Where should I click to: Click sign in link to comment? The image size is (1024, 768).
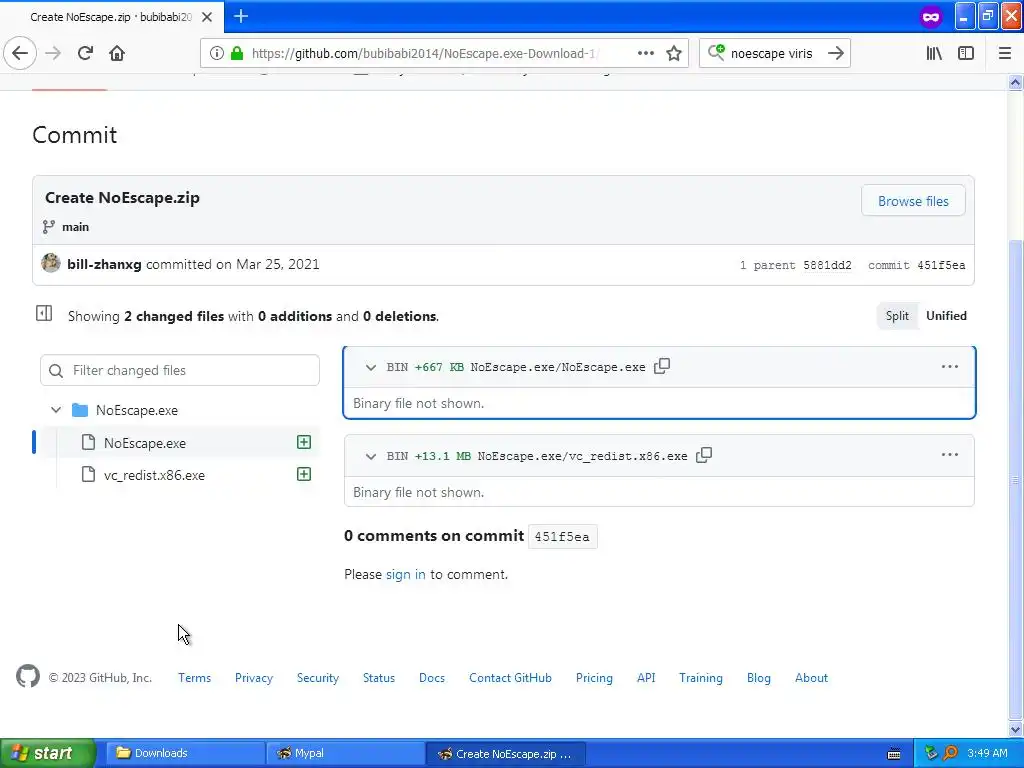point(406,574)
